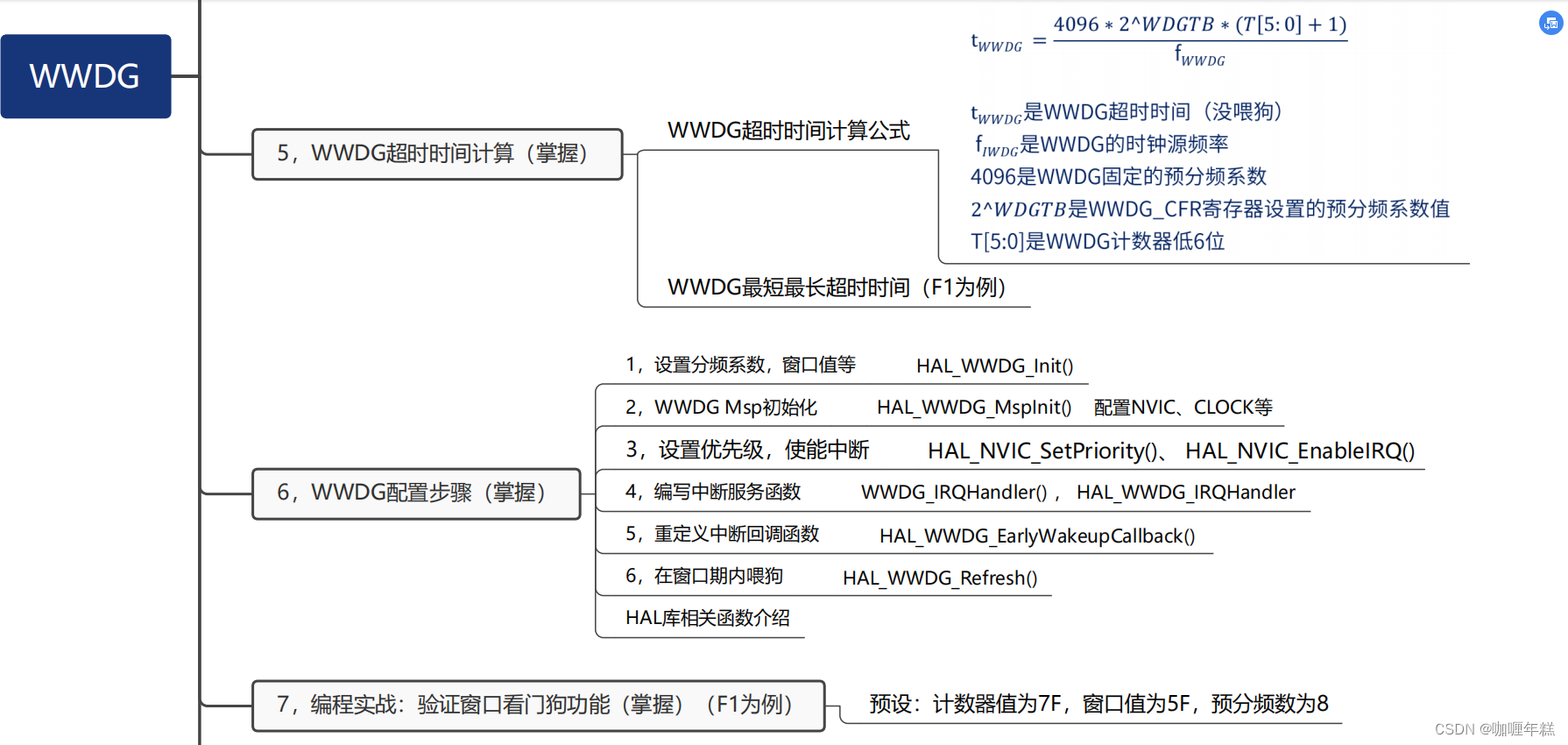Select node '6，WWDG配置步骤（掌握）'
1568x745 pixels.
click(x=416, y=493)
